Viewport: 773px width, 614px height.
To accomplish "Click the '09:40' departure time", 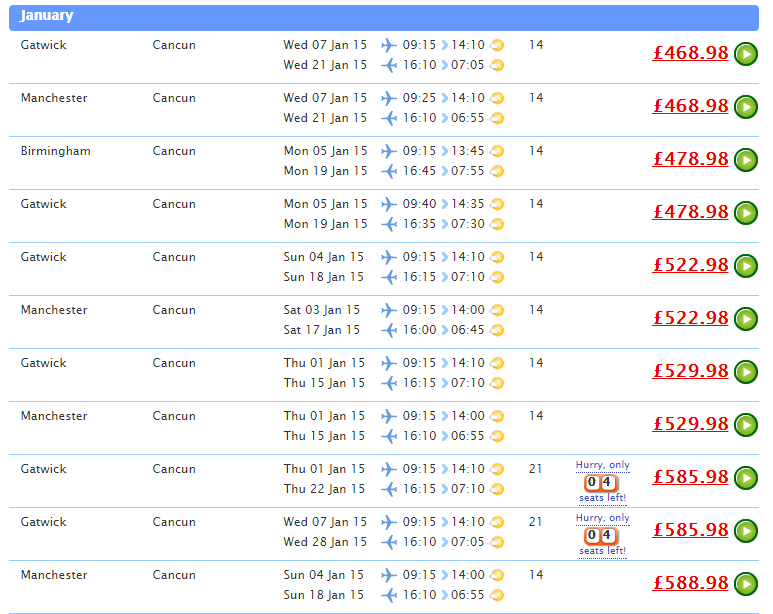I will point(419,204).
